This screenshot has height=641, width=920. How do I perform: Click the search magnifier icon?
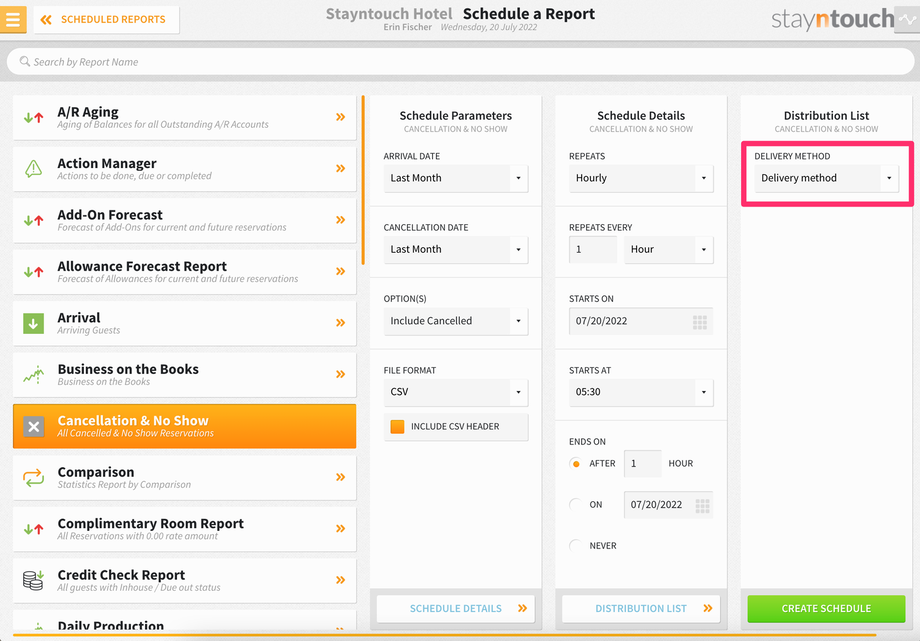coord(25,61)
